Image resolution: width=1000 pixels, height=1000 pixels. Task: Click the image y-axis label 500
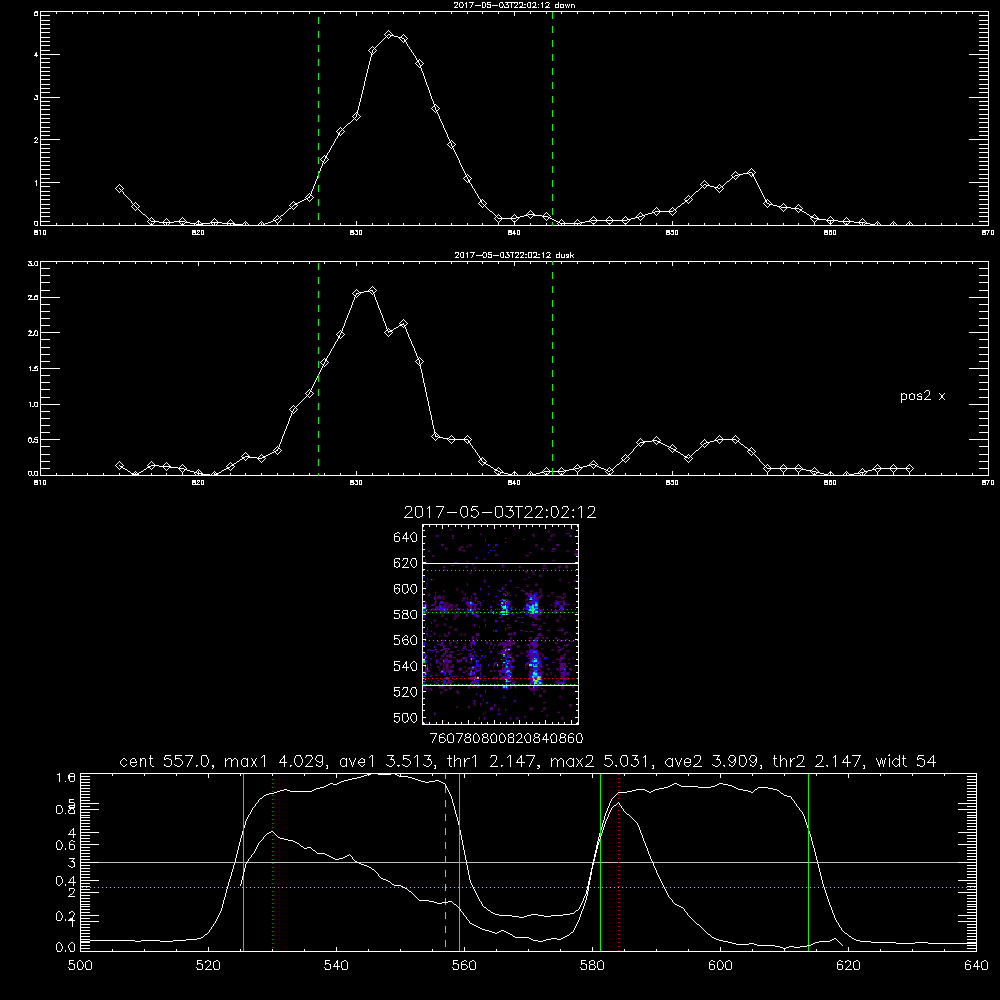point(405,718)
